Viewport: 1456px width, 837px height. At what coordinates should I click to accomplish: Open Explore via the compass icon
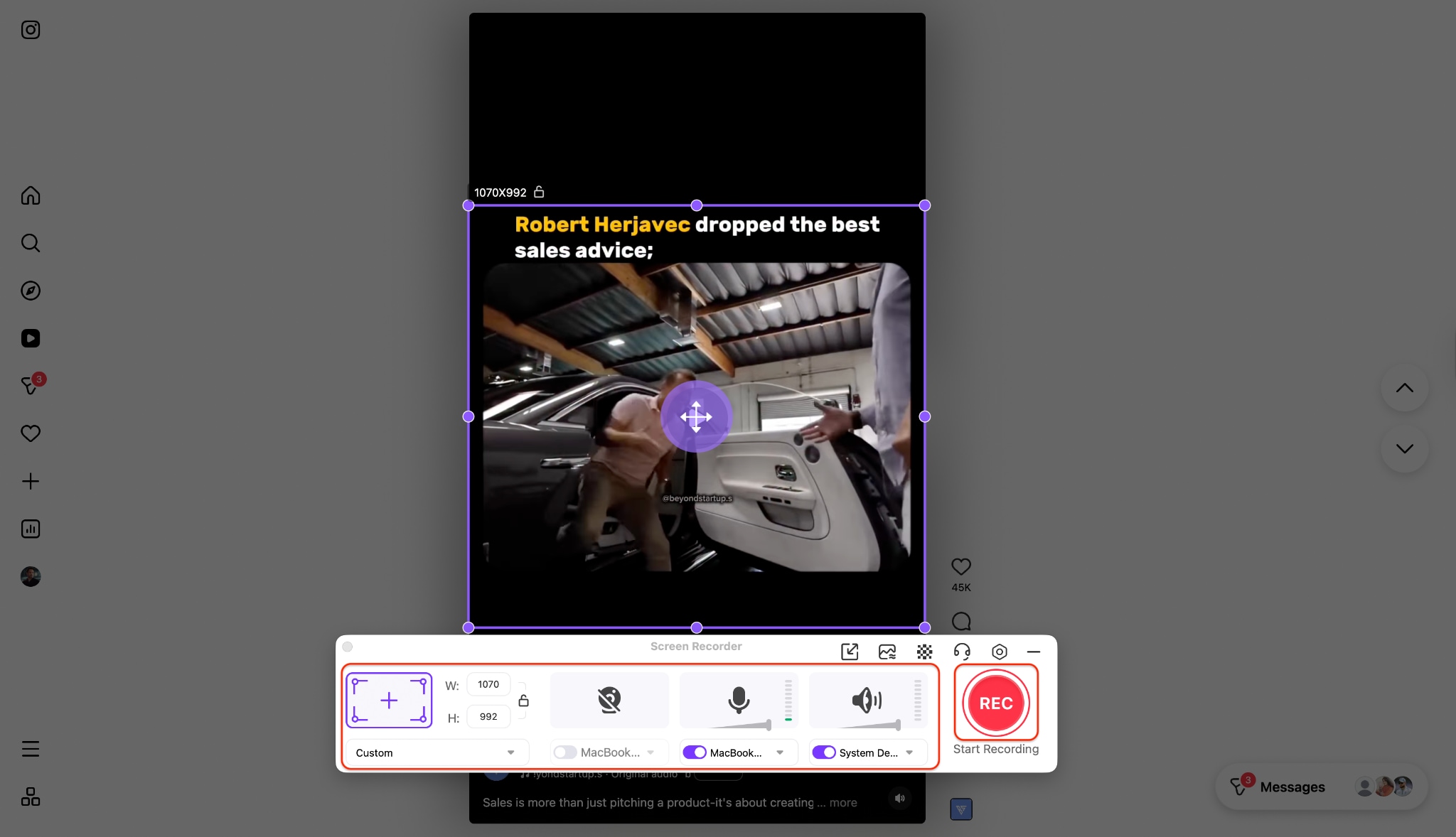tap(31, 291)
